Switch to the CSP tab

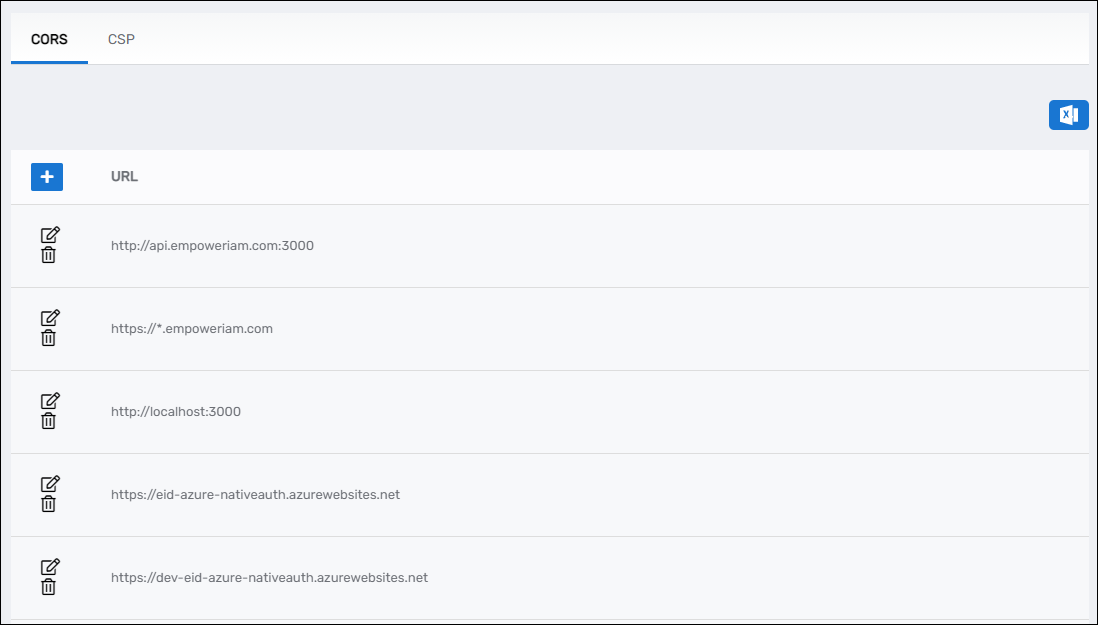click(120, 39)
